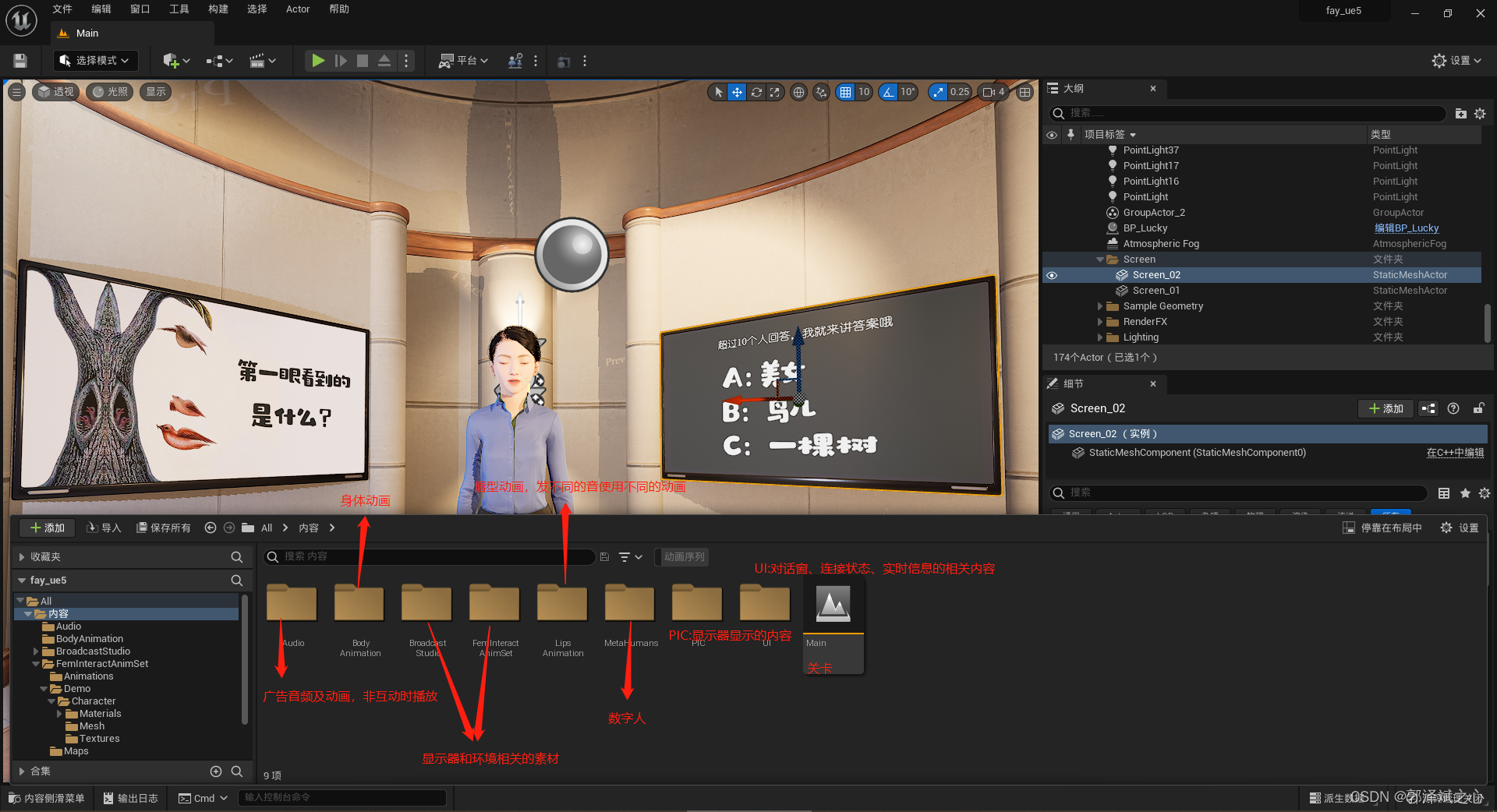This screenshot has height=812, width=1497.
Task: Open camera speed setting showing 4
Action: [x=994, y=92]
